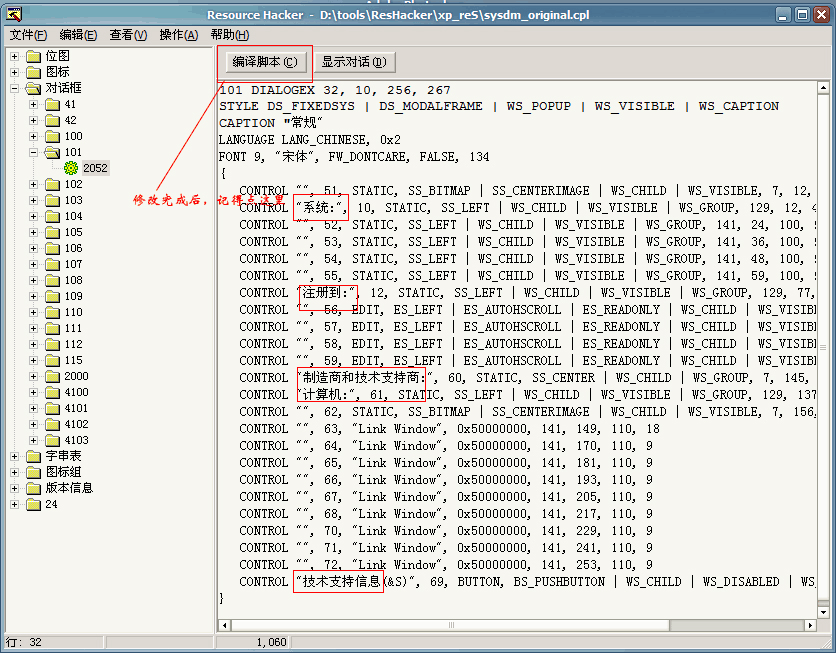
Task: Expand the 24 tree node
Action: [x=14, y=504]
